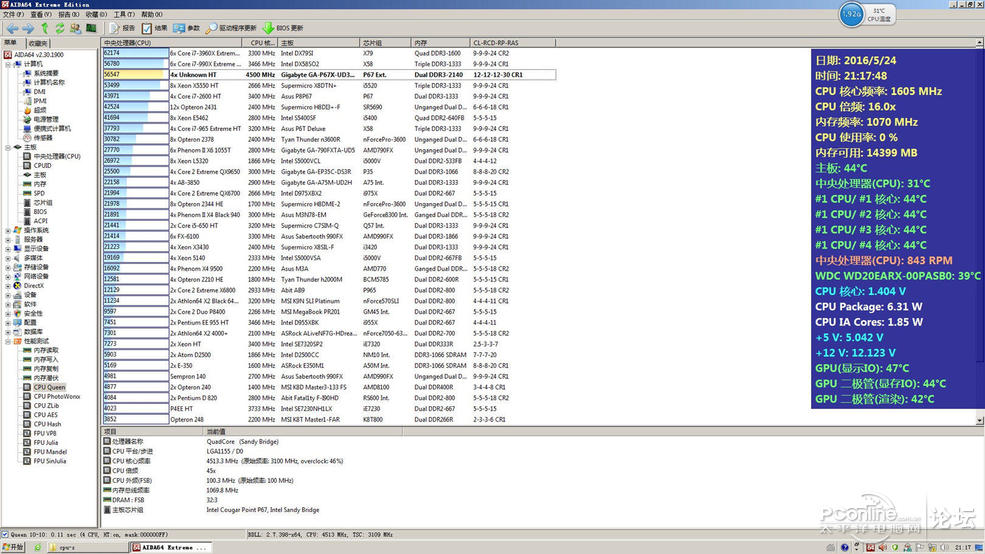Click the green up-level arrow in toolbar
The width and height of the screenshot is (985, 554).
click(45, 28)
